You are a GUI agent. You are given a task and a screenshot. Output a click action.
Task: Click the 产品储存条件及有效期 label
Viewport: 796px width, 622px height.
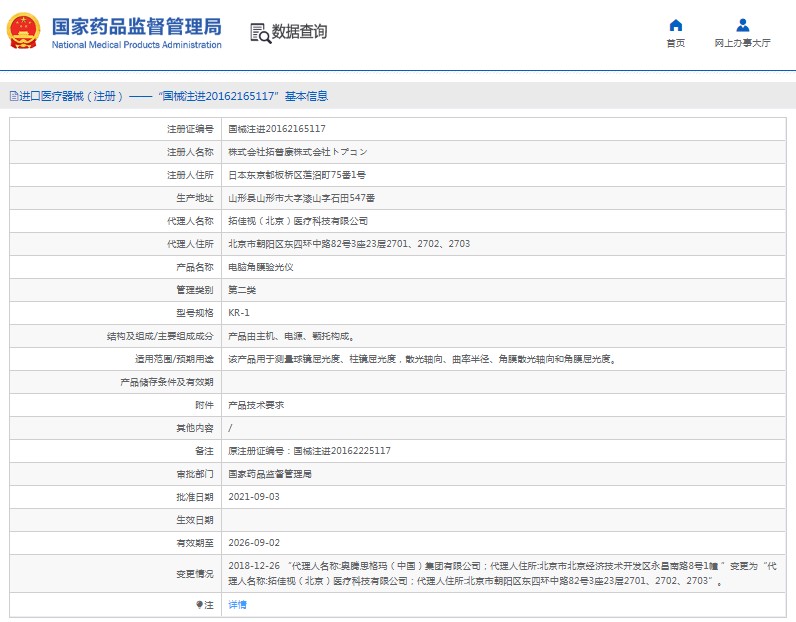click(x=167, y=382)
